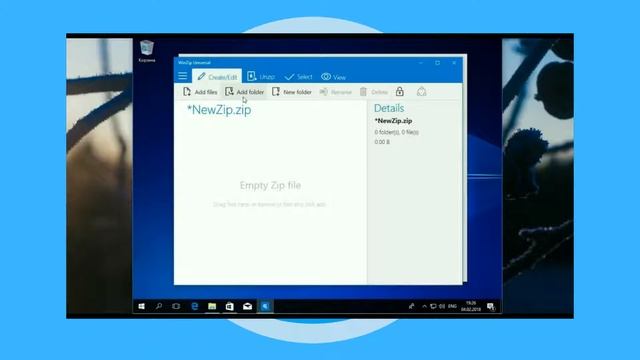Close the WinZip Universal window
Screen dimensions: 640x360
(x=454, y=63)
